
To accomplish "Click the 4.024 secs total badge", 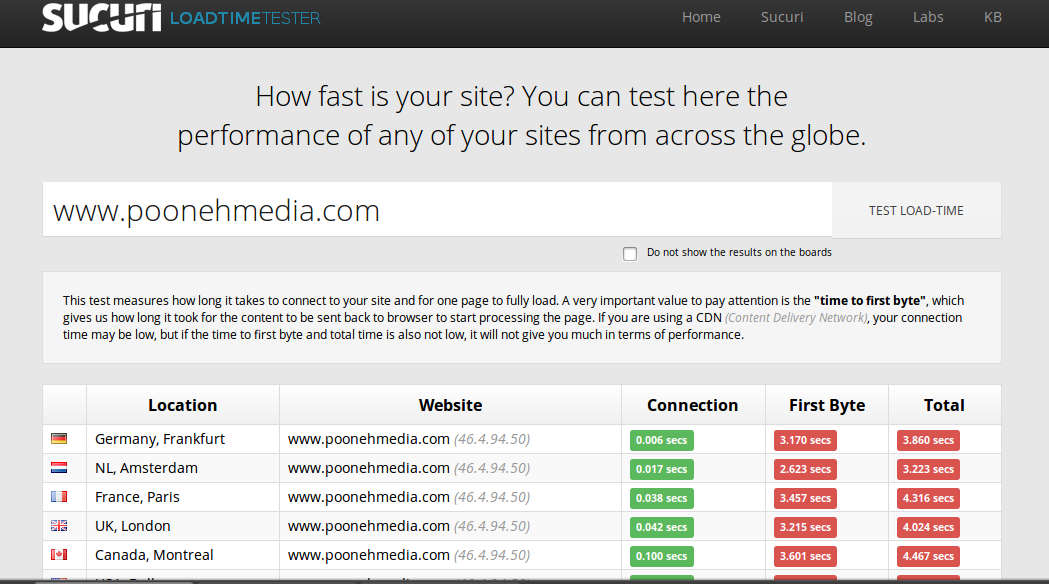I will coord(929,527).
